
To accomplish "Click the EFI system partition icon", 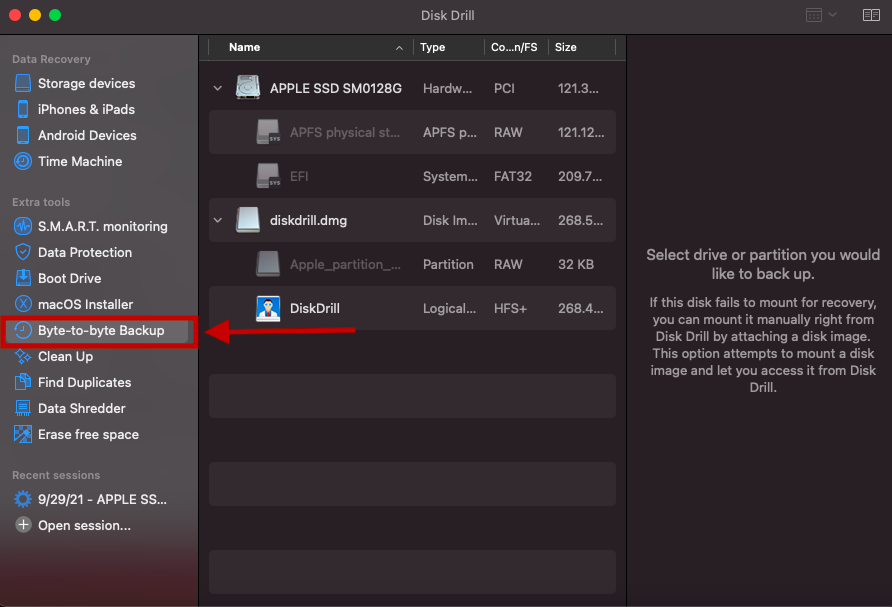I will pyautogui.click(x=268, y=176).
